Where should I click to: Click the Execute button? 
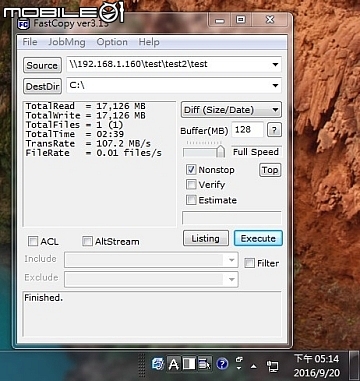pyautogui.click(x=258, y=238)
